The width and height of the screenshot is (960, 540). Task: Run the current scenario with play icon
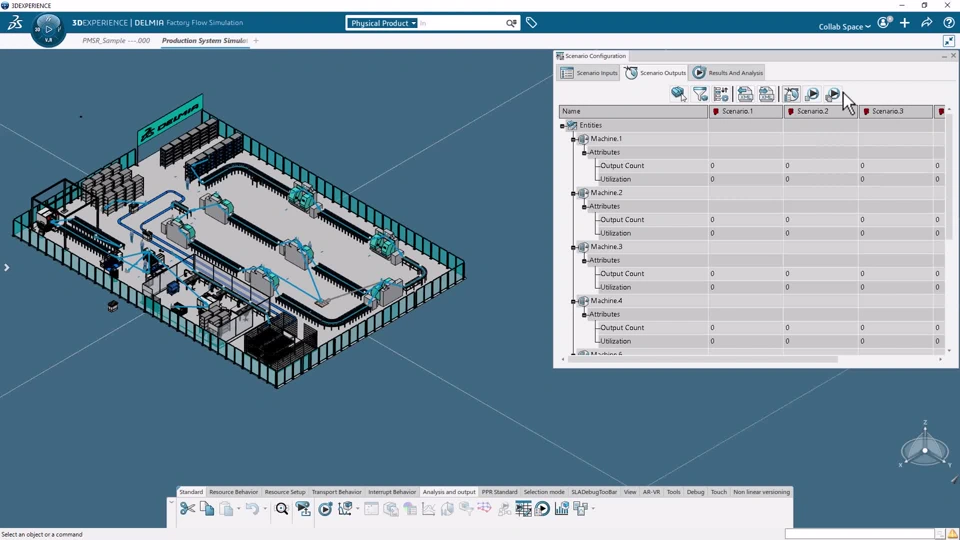point(812,94)
